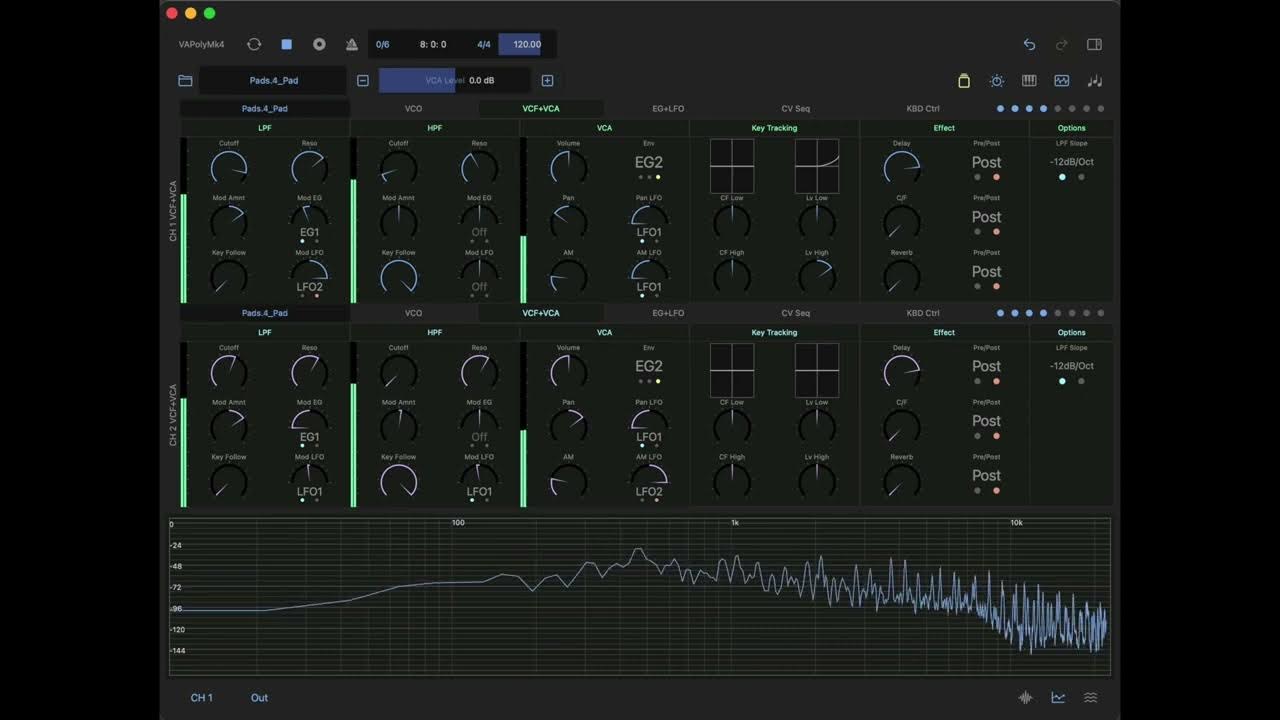Open CH 2 VCA Env selector EG2

649,366
